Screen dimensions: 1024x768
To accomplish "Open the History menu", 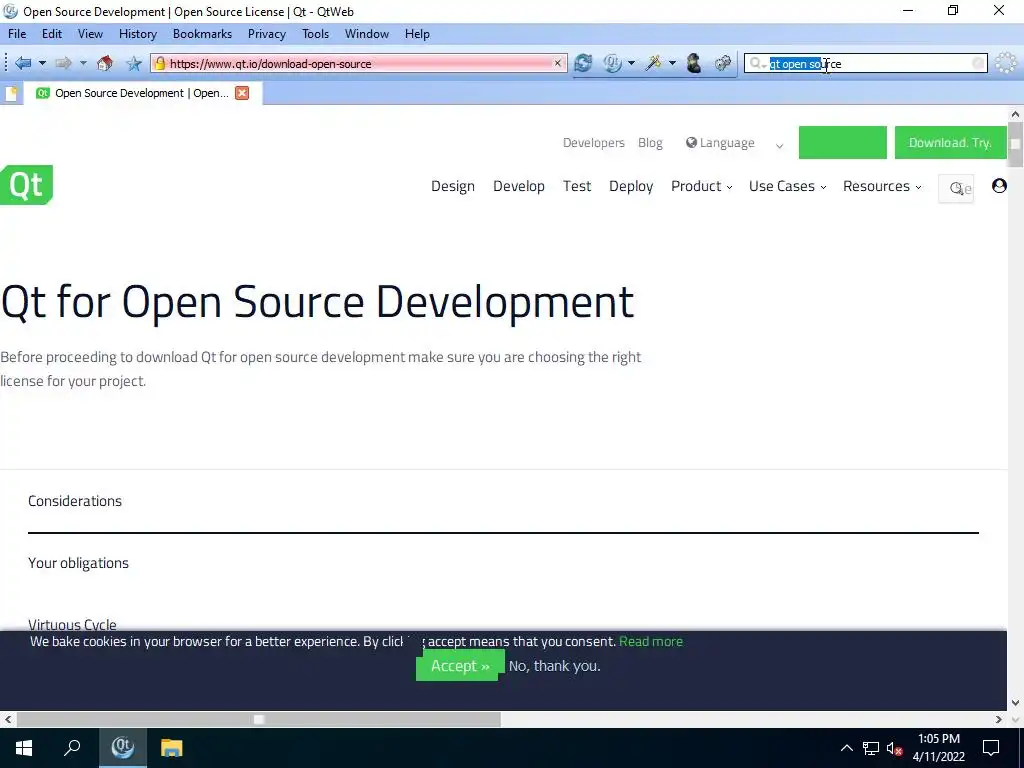I will point(138,34).
